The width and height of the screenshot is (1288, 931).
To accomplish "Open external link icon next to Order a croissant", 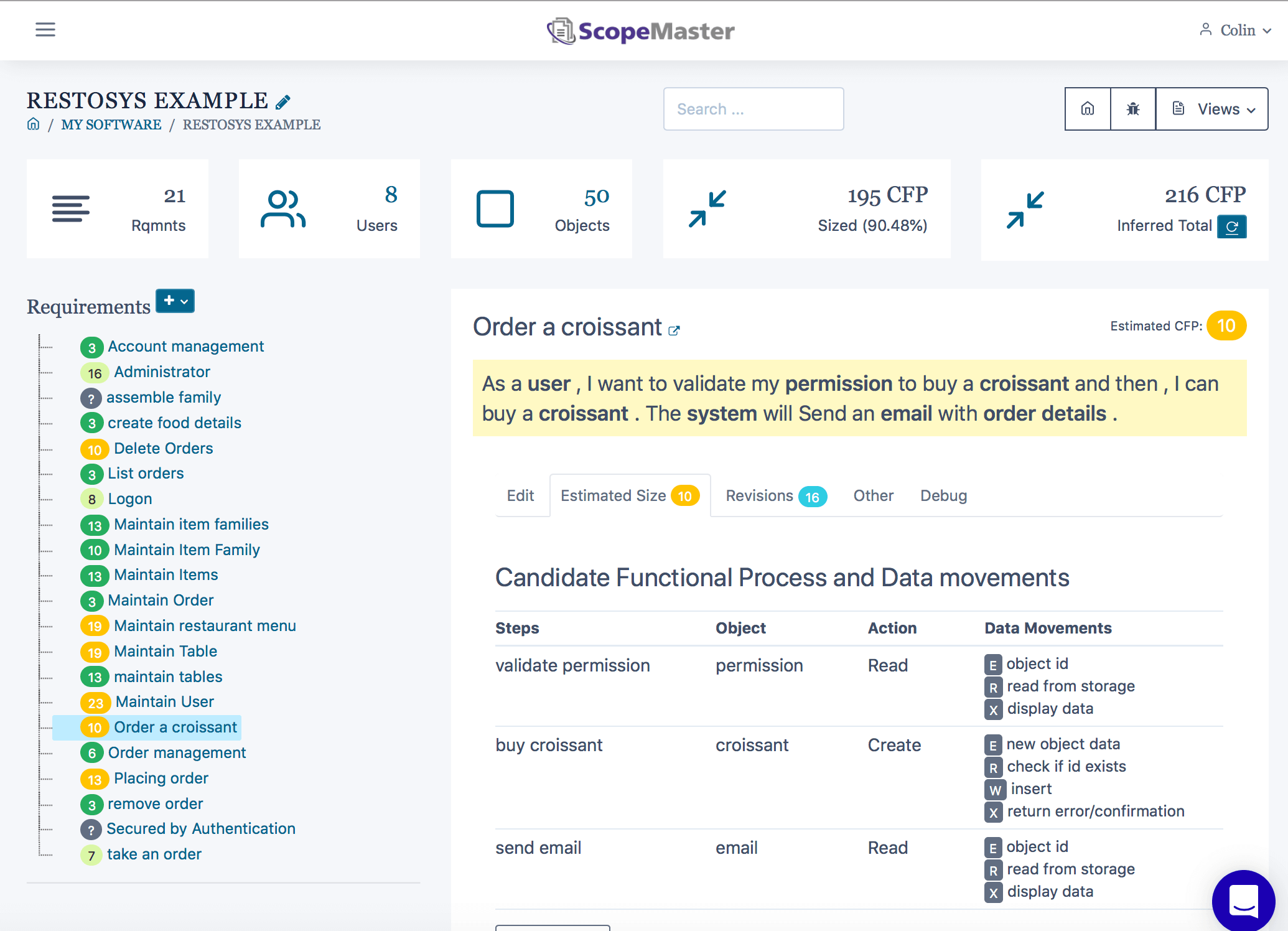I will pos(674,330).
